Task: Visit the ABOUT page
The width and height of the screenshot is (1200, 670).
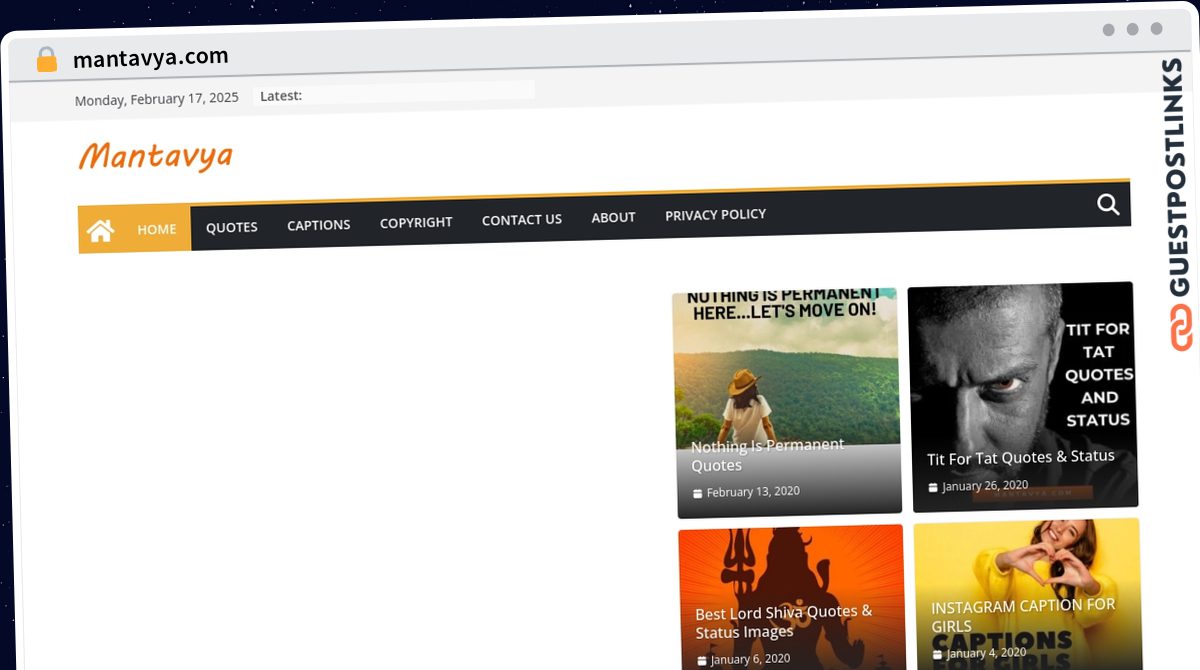Action: 613,217
